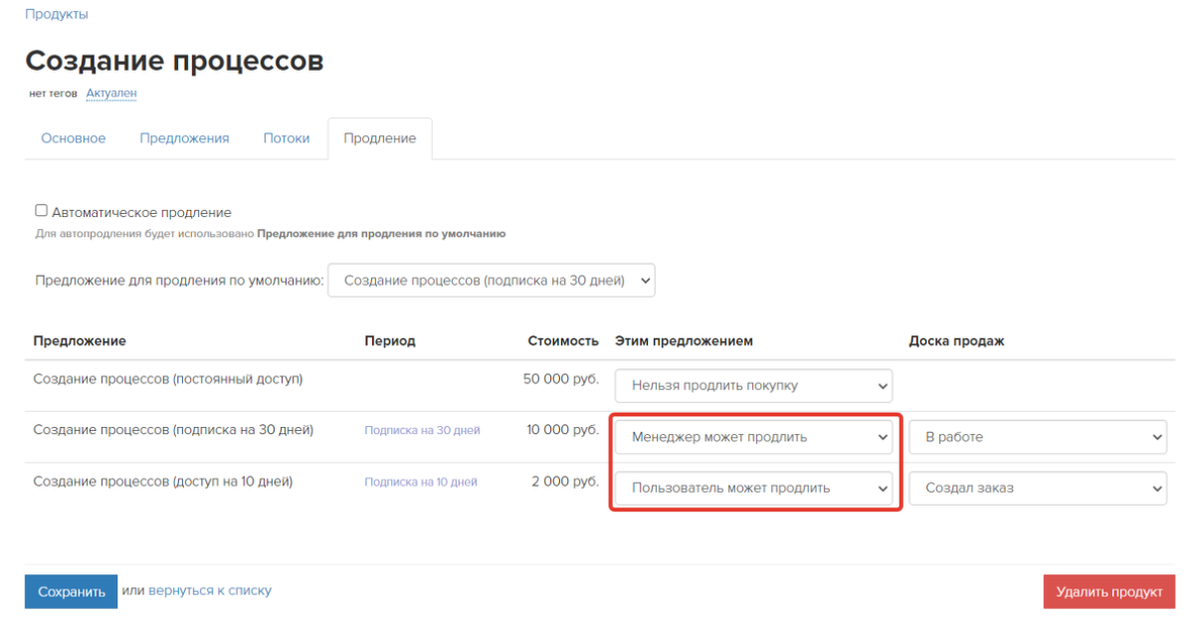Click the Период column header
Viewport: 1200px width, 630px height.
click(x=390, y=341)
